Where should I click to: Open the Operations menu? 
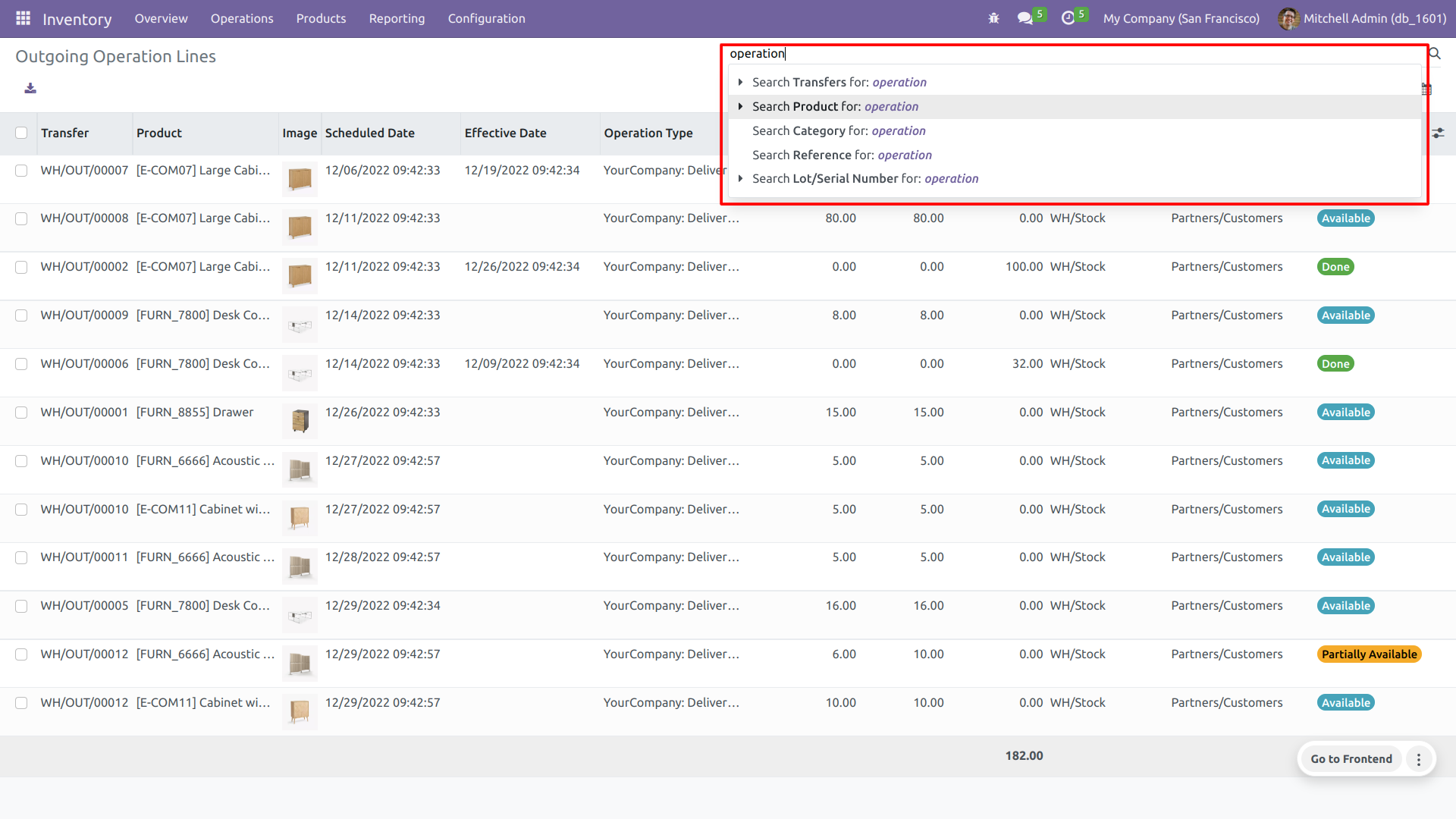click(x=242, y=18)
